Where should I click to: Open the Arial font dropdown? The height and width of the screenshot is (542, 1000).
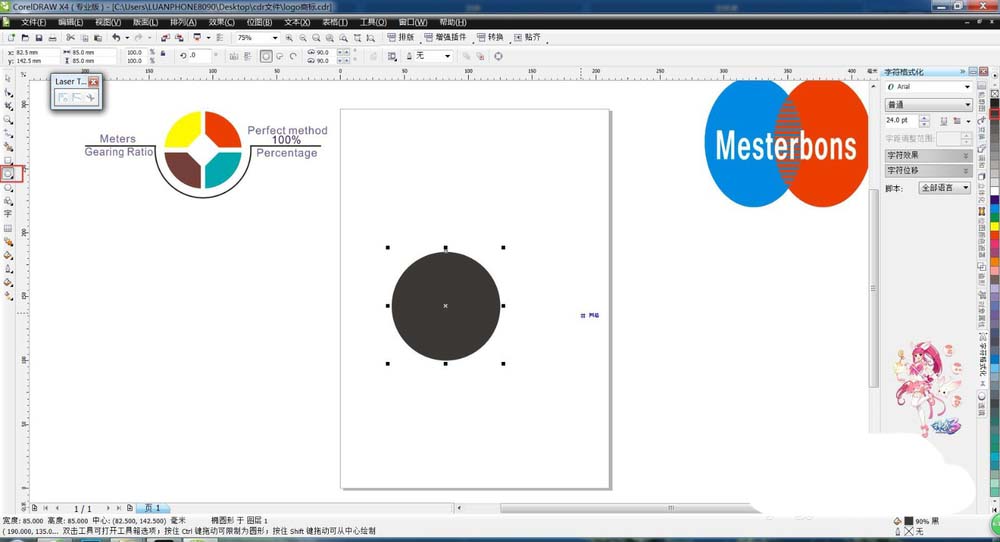click(x=967, y=87)
